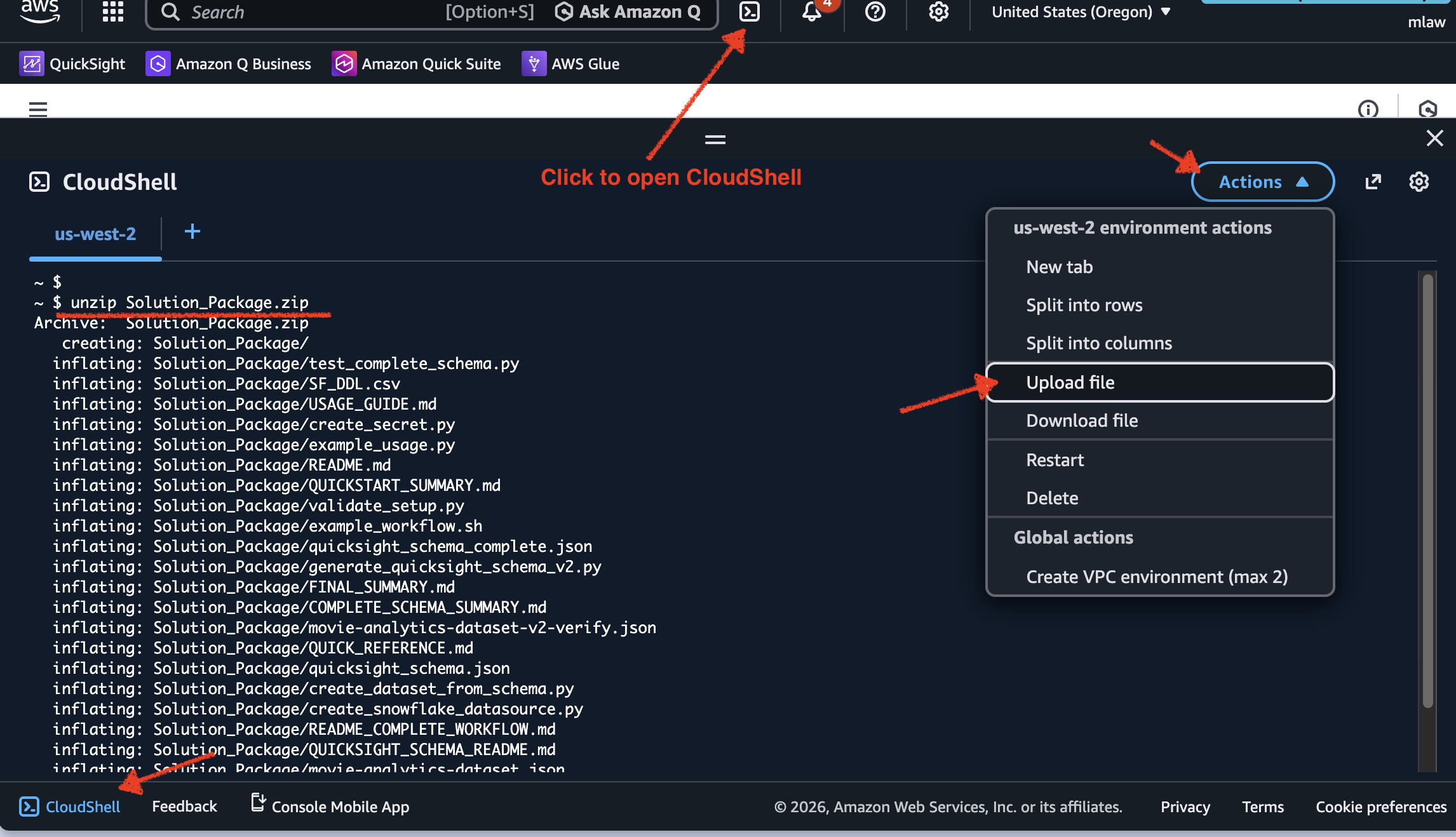The image size is (1456, 837).
Task: Click Ask Amazon Q button
Action: [x=628, y=12]
